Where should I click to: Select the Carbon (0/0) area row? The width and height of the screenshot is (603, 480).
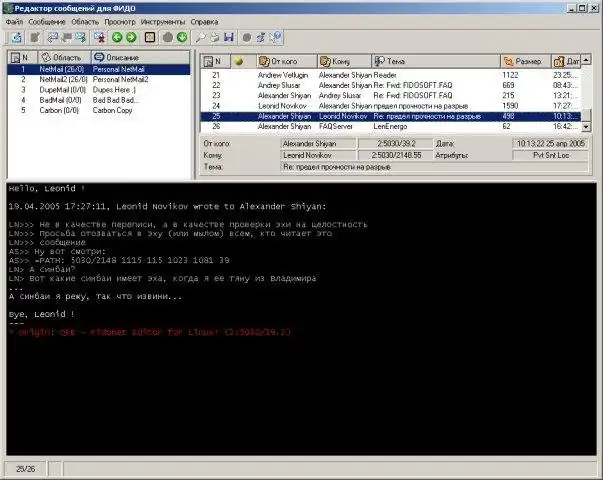tap(99, 110)
